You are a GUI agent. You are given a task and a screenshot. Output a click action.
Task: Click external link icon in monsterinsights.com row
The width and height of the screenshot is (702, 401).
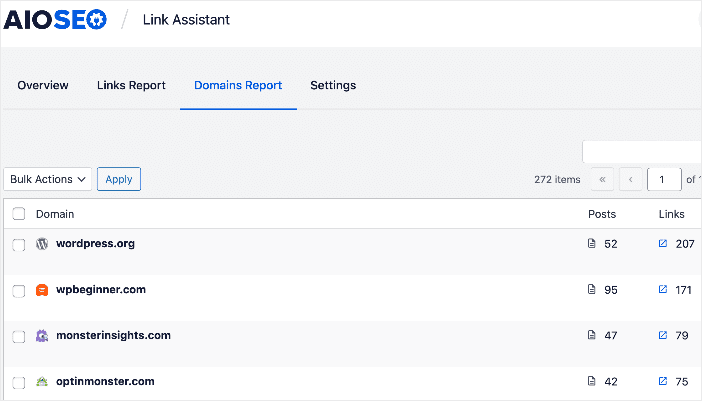pyautogui.click(x=663, y=335)
